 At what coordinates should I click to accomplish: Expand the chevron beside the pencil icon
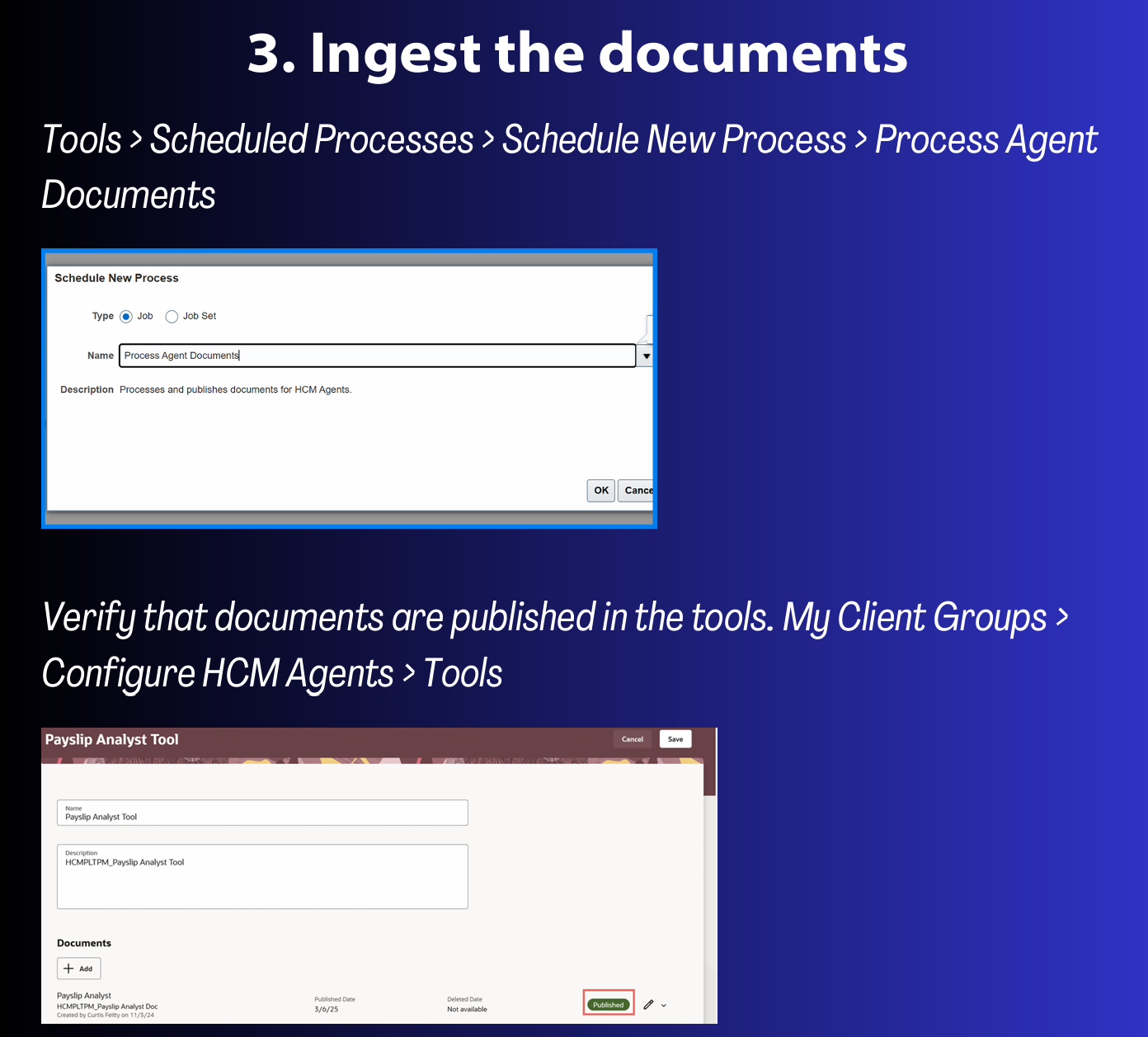pos(664,1006)
